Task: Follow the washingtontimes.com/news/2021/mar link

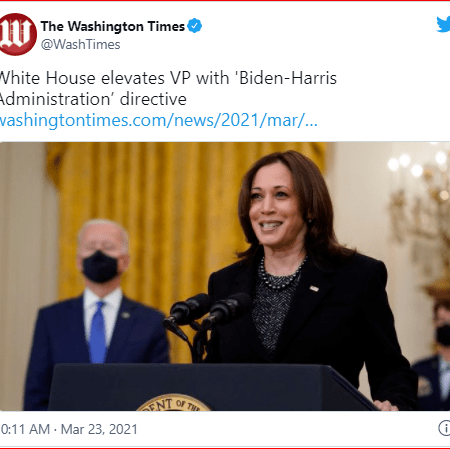Action: click(158, 120)
